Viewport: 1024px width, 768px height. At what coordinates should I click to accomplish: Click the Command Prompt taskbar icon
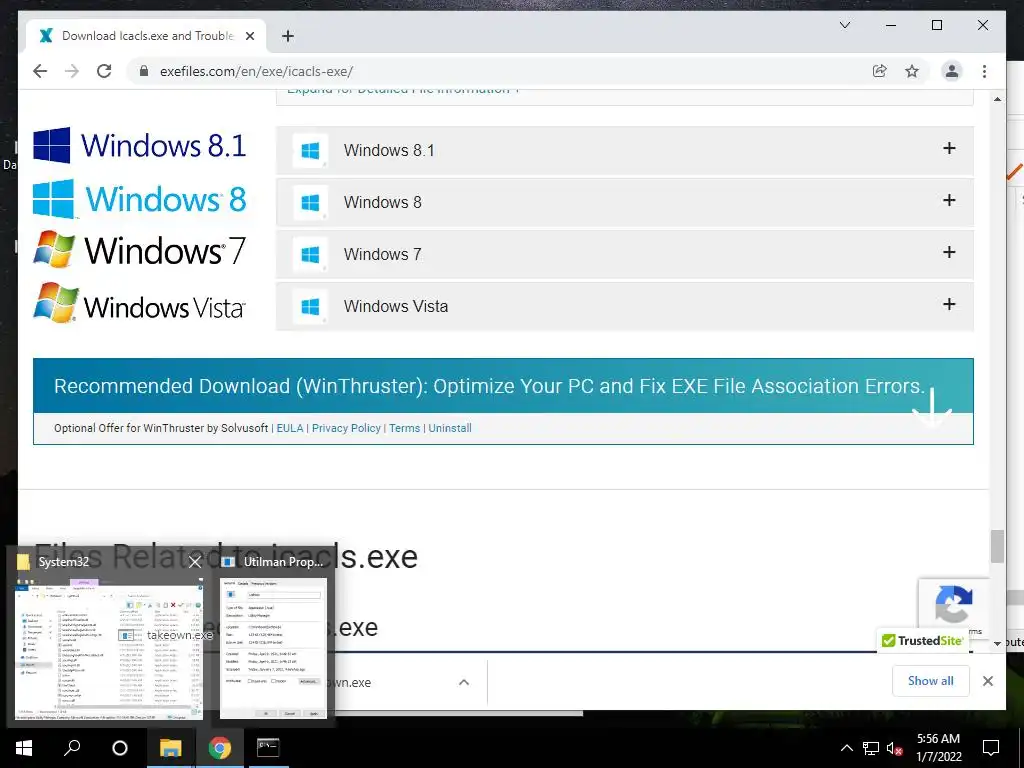(268, 748)
